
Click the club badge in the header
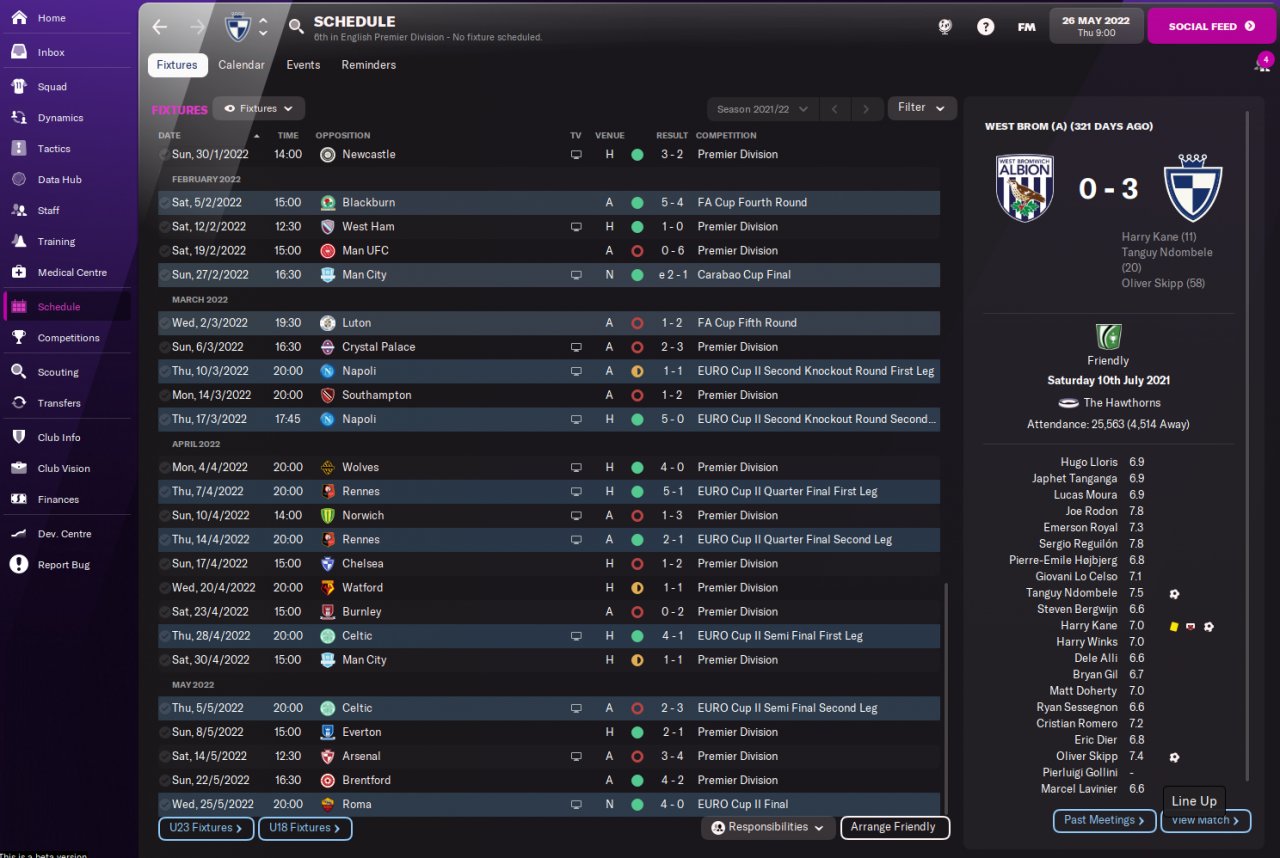tap(238, 27)
